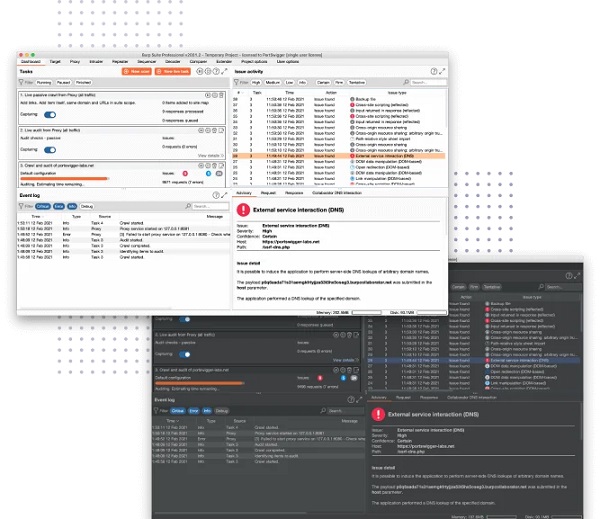Viewport: 600px width, 519px height.
Task: Open settings of task 1 Live passive crawl
Action: [x=215, y=95]
